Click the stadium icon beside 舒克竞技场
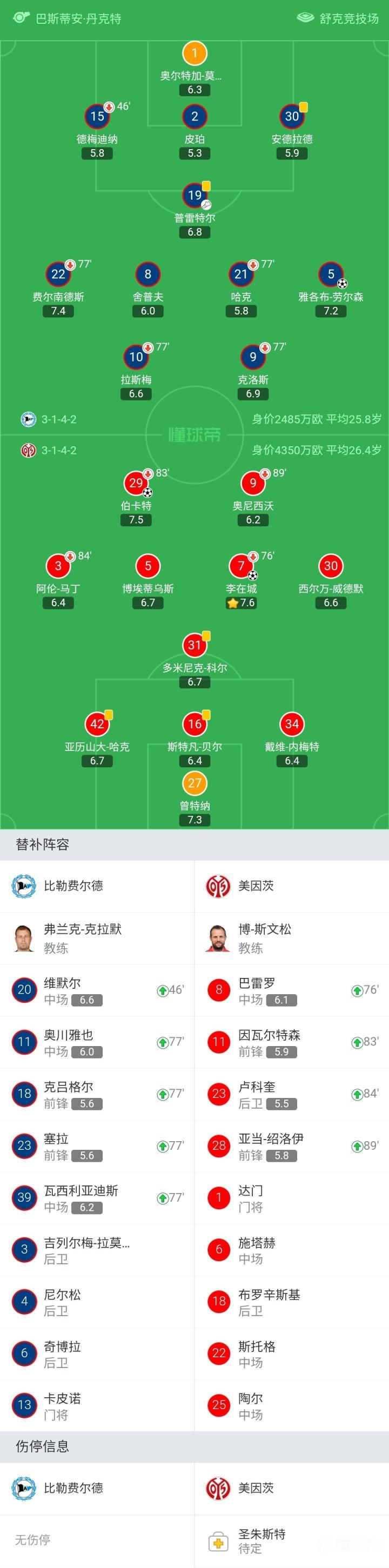This screenshot has height=1568, width=389. coord(305,18)
